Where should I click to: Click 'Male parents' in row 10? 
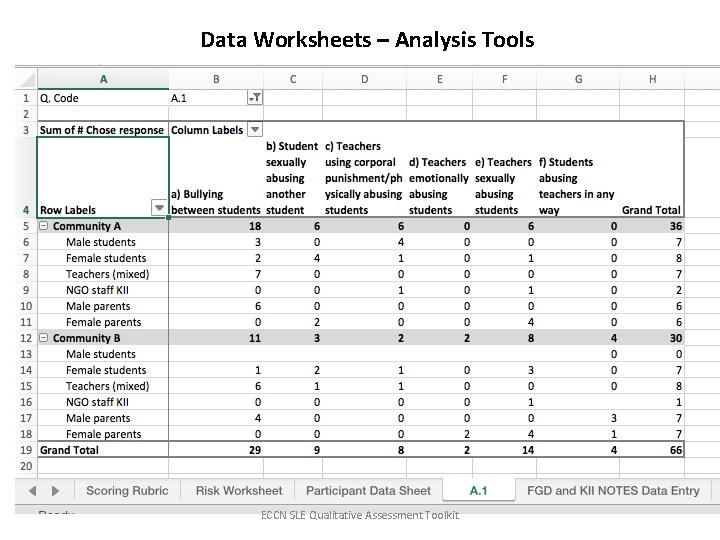(x=98, y=307)
